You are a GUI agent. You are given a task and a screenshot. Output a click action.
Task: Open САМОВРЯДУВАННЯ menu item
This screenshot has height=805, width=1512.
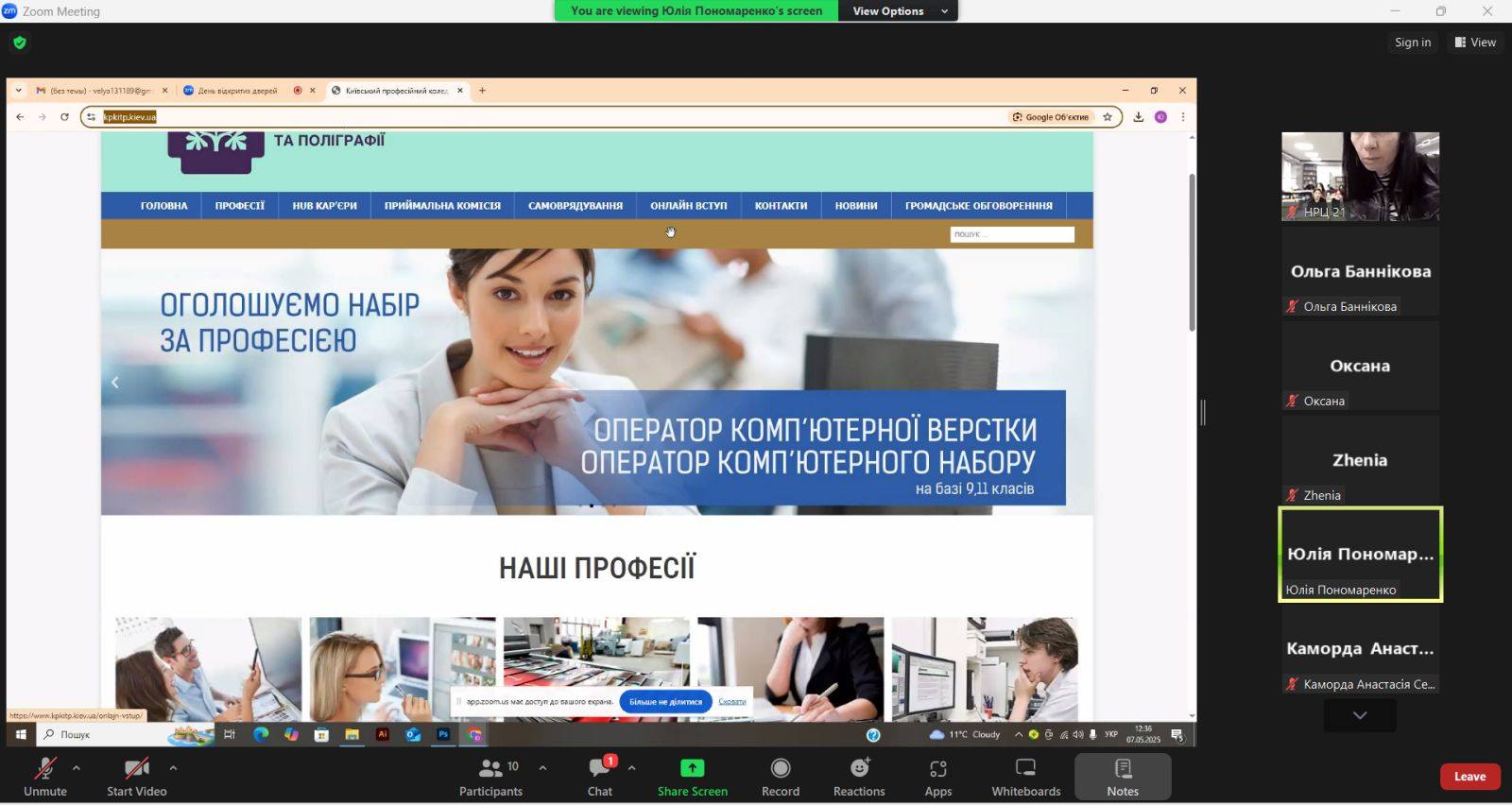tap(576, 205)
